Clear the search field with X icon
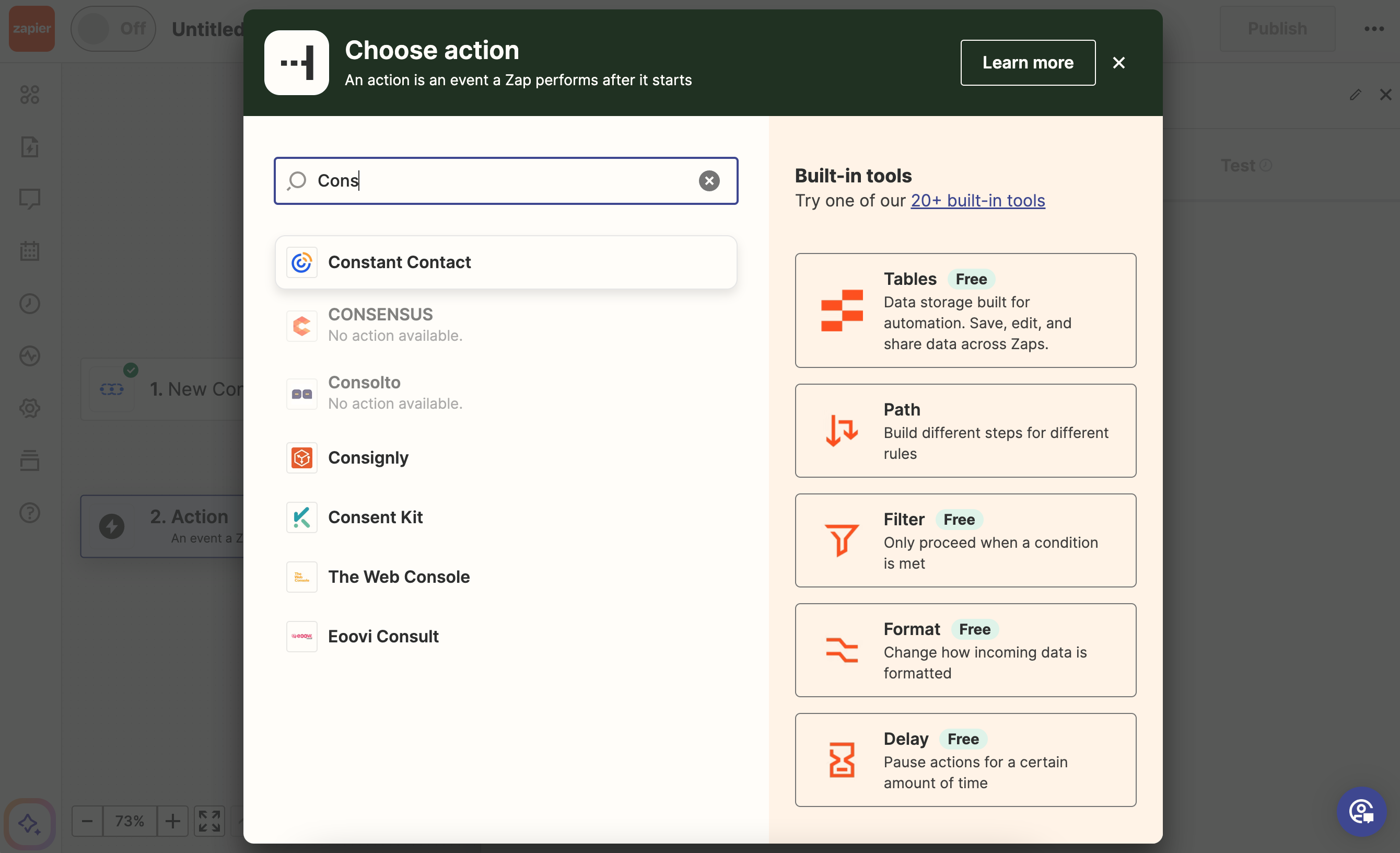 pos(708,181)
